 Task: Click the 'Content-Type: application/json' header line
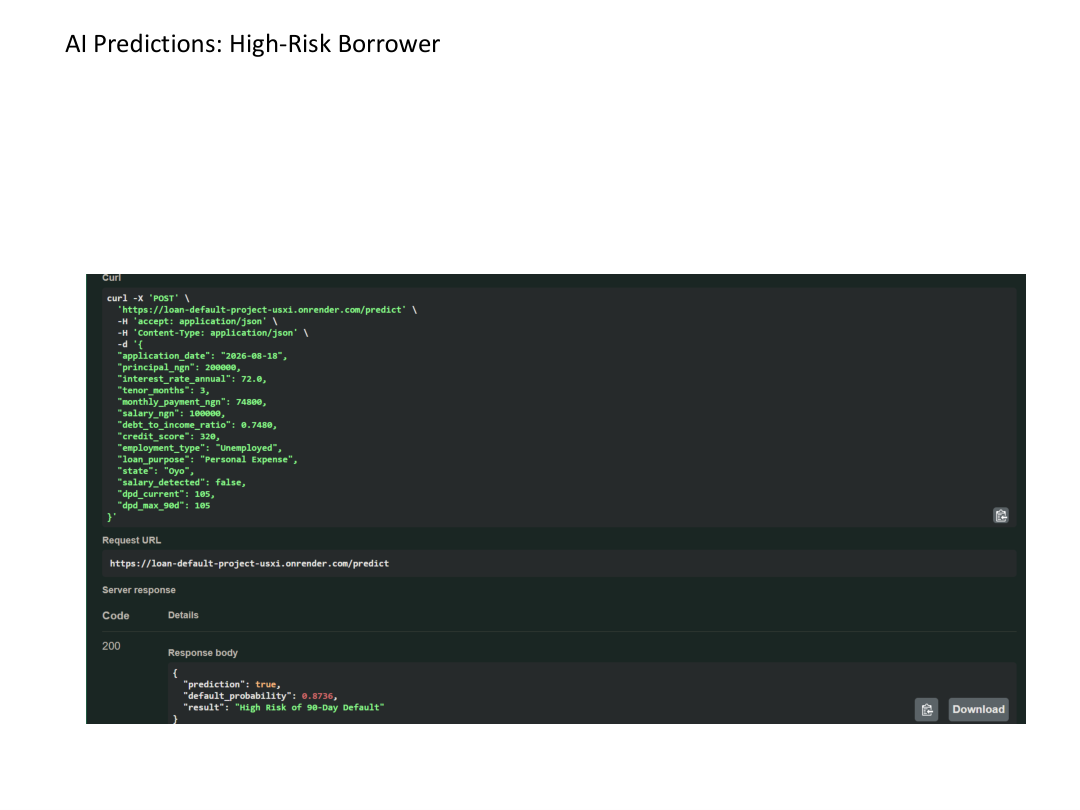[x=213, y=333]
